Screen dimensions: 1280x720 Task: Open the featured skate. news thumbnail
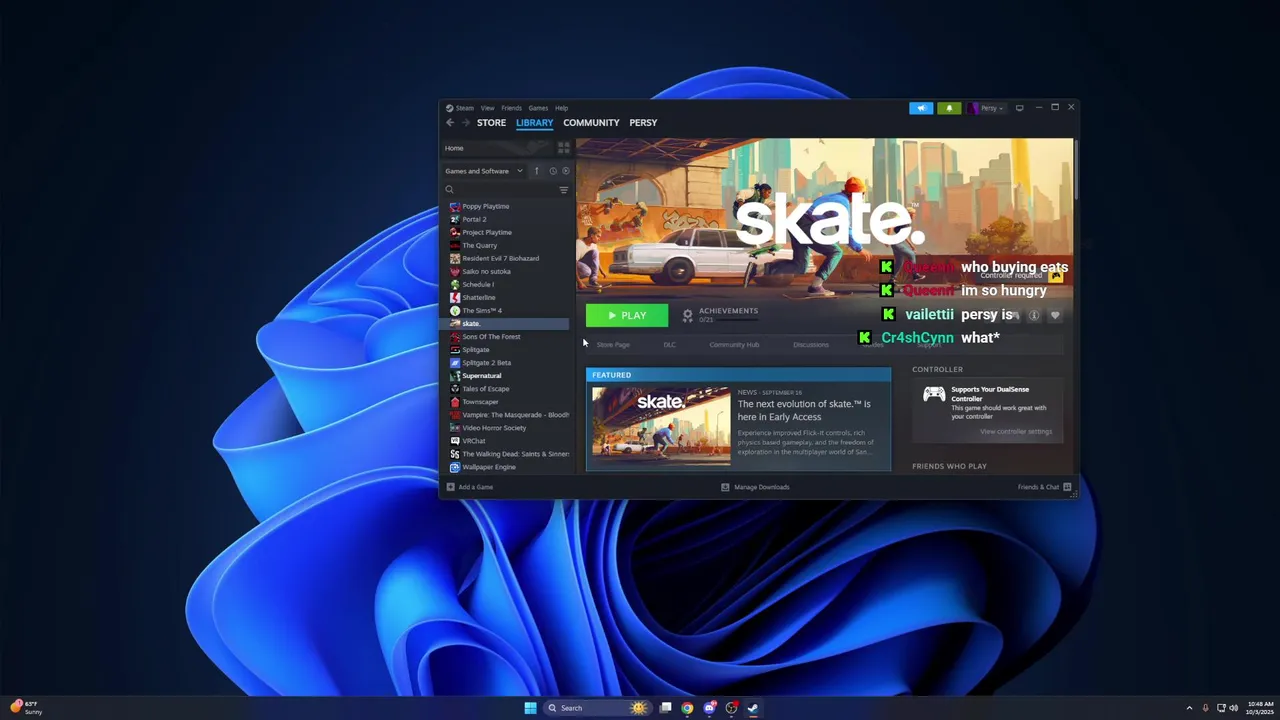tap(661, 426)
